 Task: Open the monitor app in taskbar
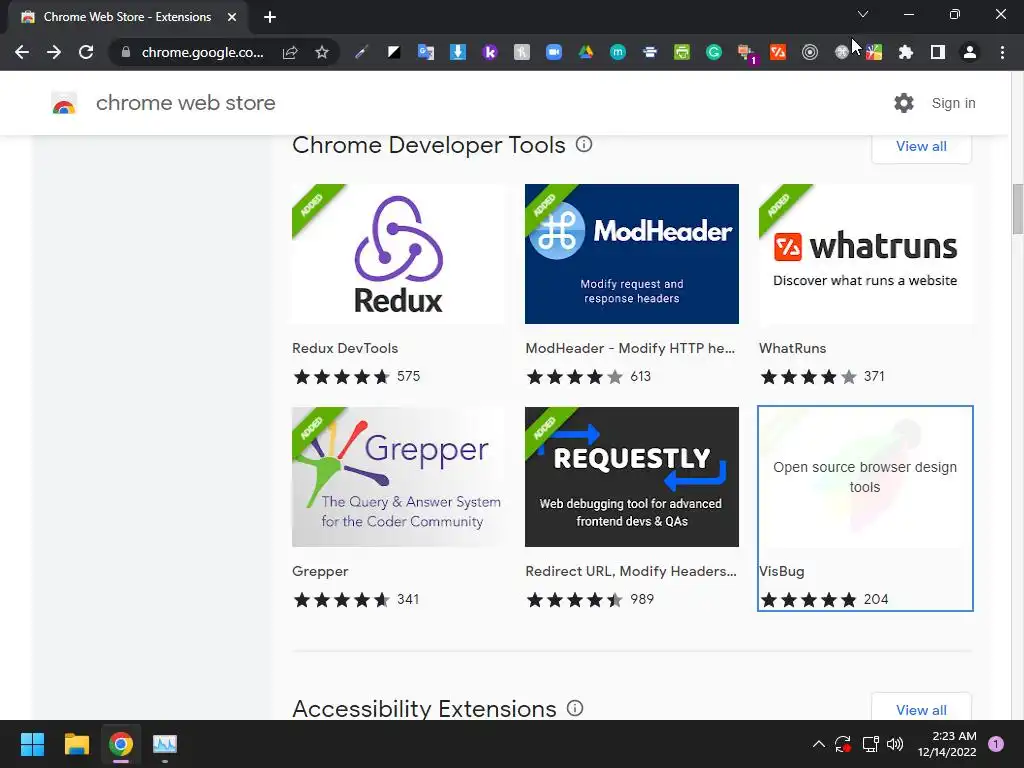(165, 744)
